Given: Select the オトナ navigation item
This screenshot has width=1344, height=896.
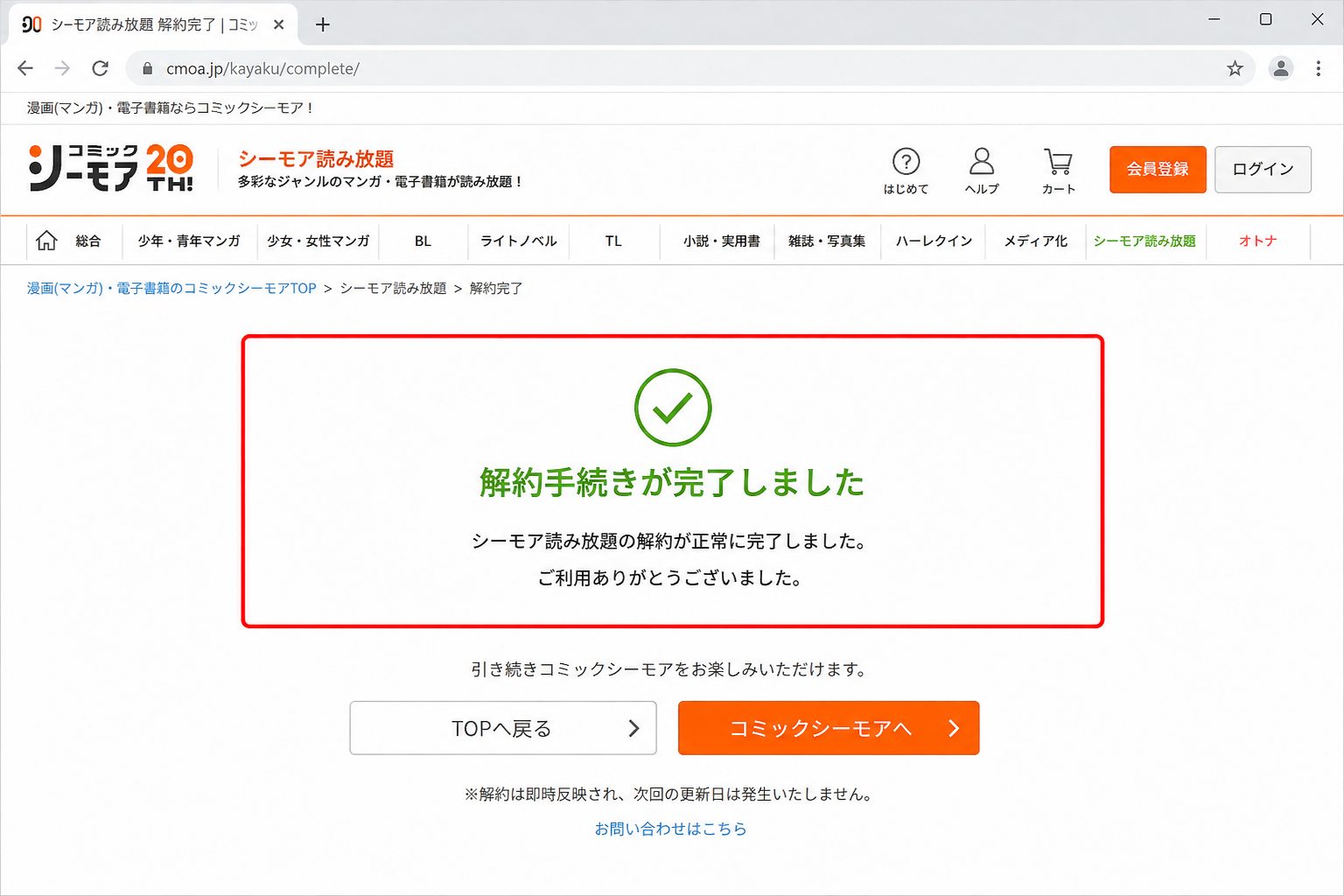Looking at the screenshot, I should [1257, 241].
